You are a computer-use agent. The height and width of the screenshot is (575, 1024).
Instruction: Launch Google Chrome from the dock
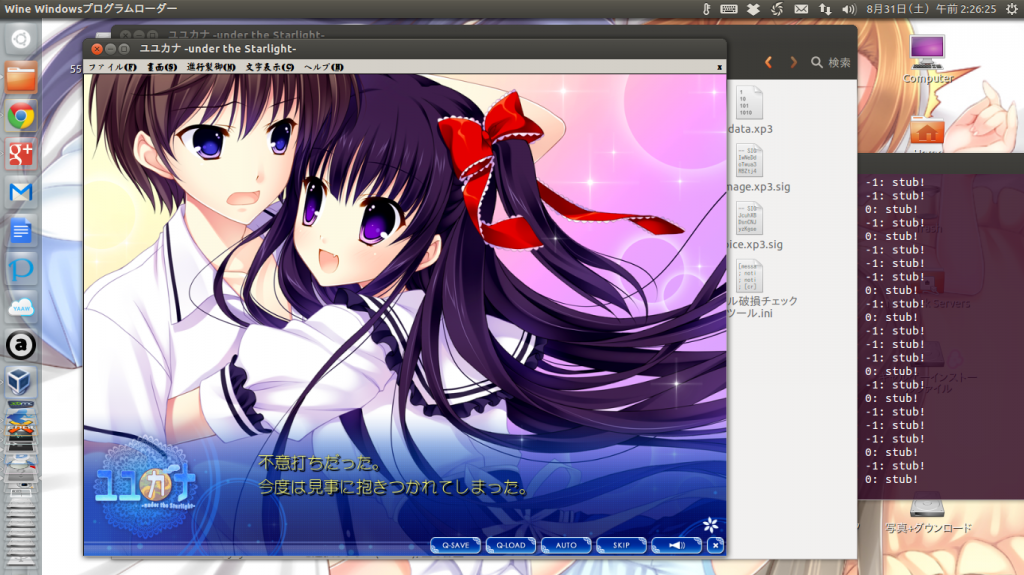pyautogui.click(x=21, y=116)
